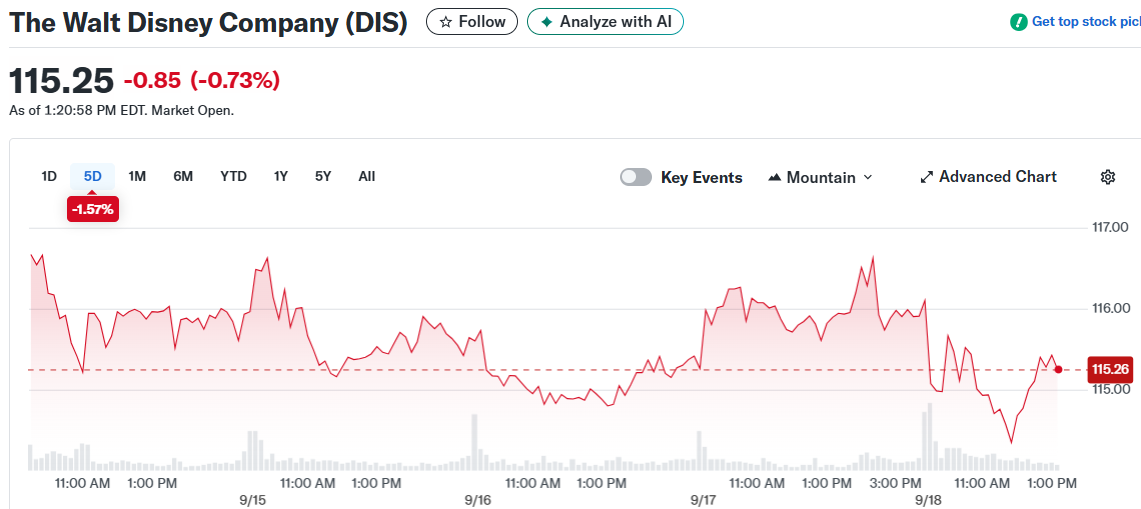
Task: Click the red endpoint dot on the chart line
Action: (1058, 370)
